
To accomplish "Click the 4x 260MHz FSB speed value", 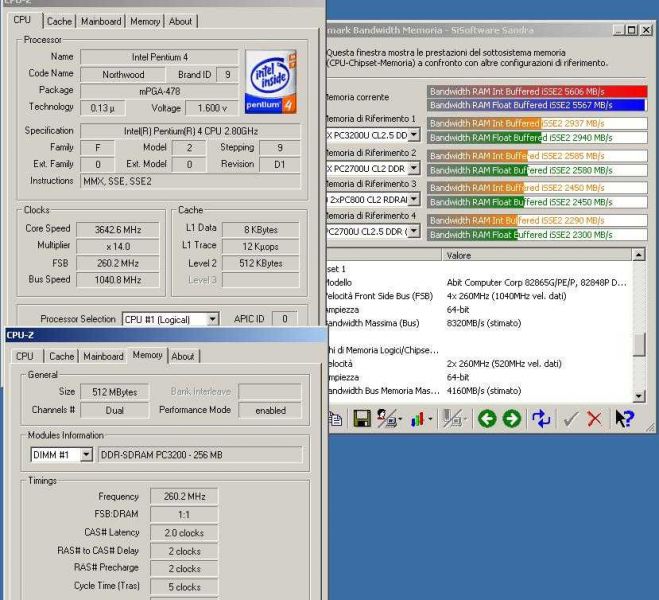I will pos(506,296).
